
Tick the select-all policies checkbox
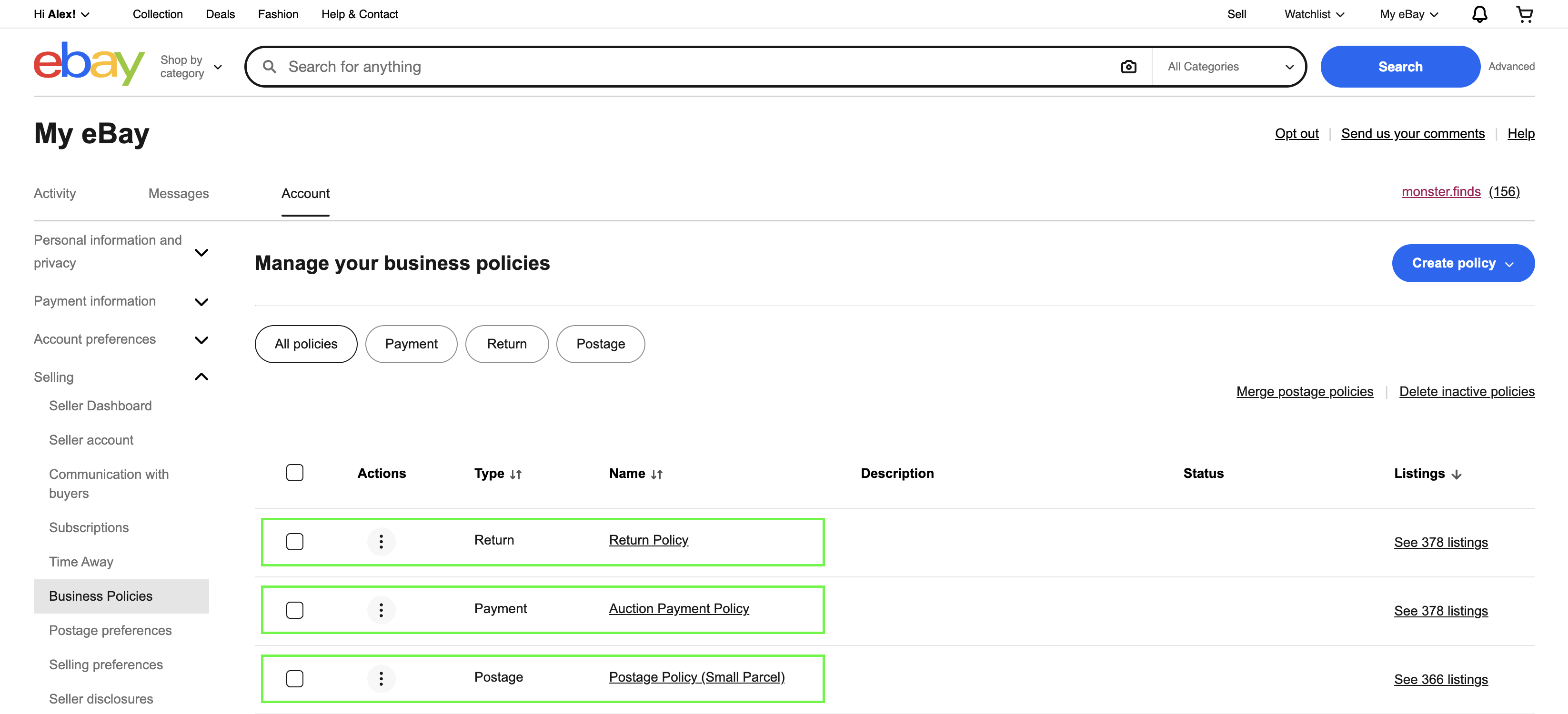pyautogui.click(x=295, y=473)
